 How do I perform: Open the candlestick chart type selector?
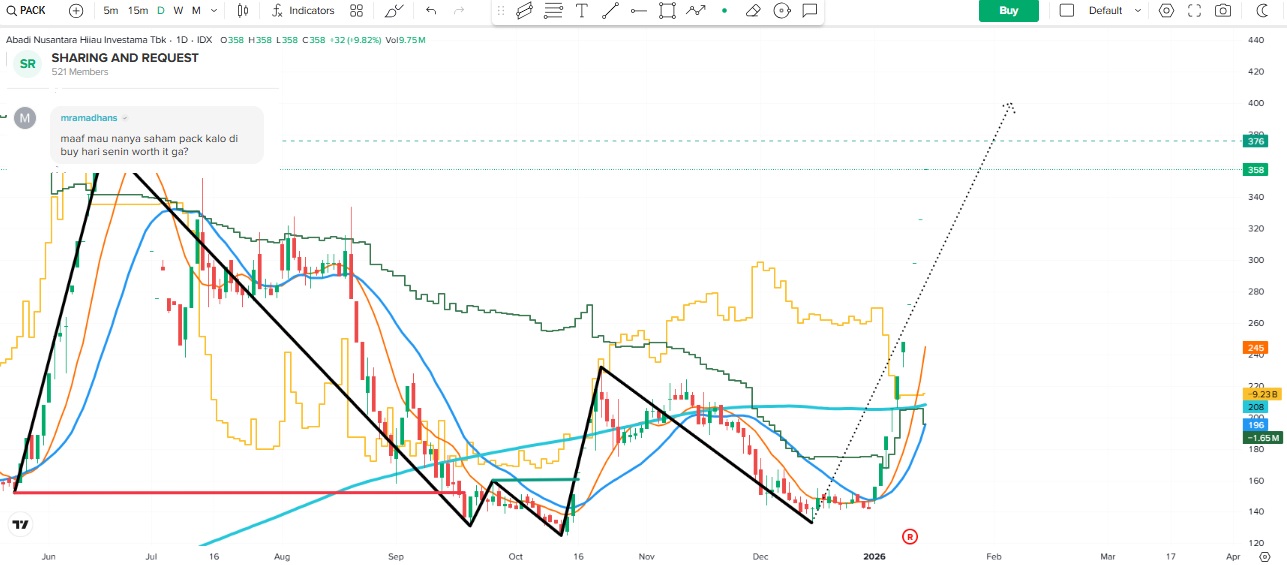[x=243, y=10]
